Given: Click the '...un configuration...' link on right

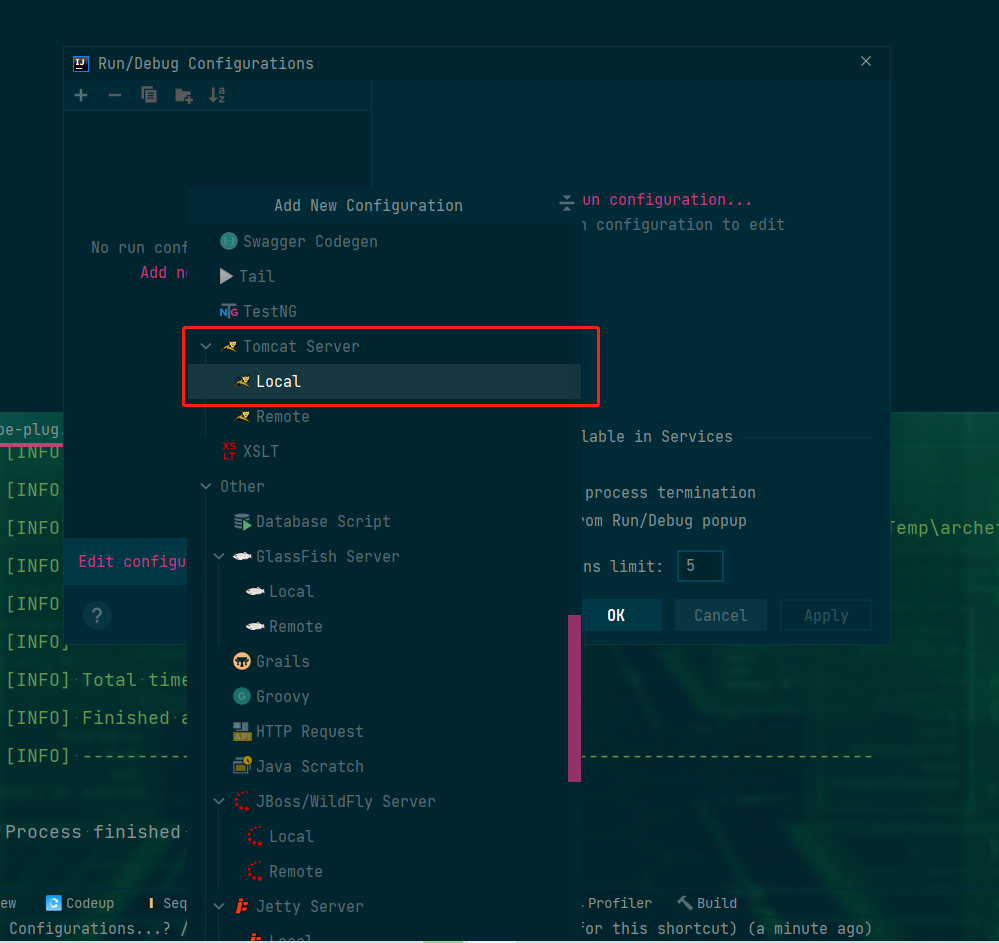Looking at the screenshot, I should pos(667,200).
